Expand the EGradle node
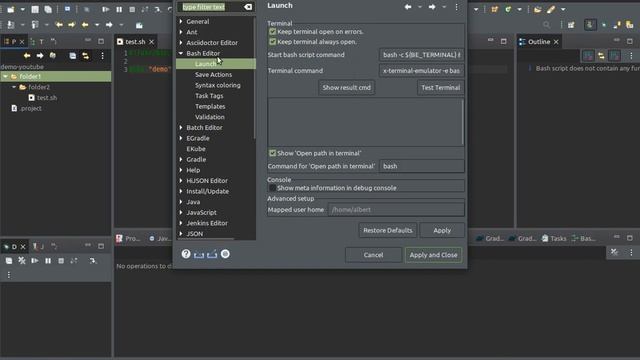This screenshot has height=360, width=640. click(x=181, y=138)
